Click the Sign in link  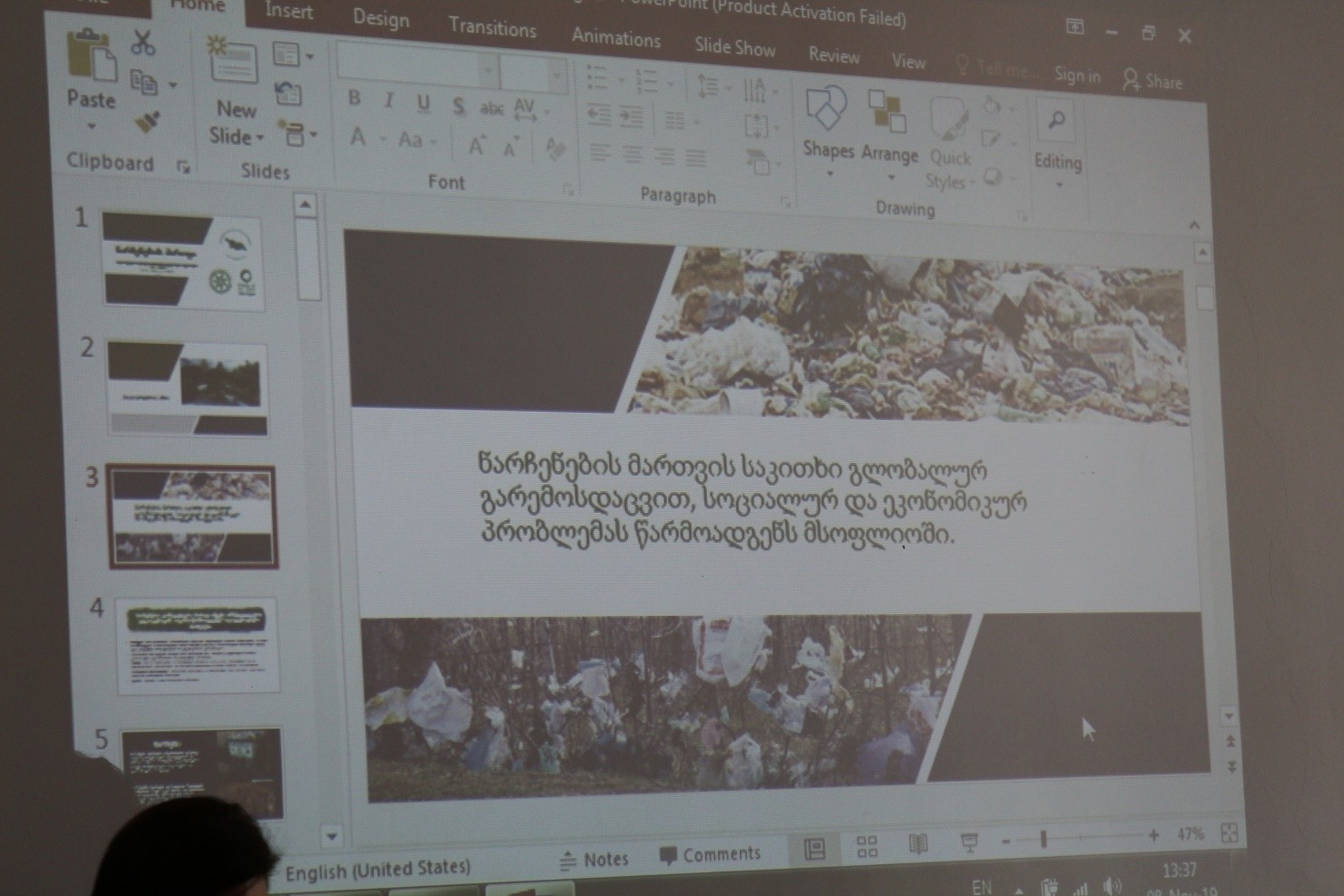coord(1077,76)
